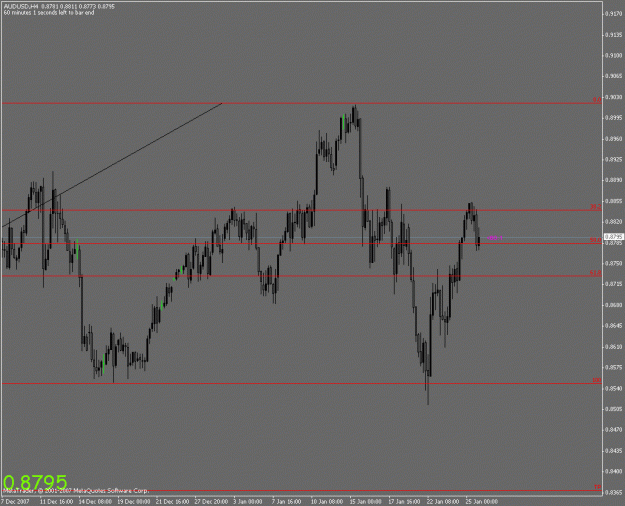Click the '60 minutes 1 seconds left' countdown text

tap(49, 13)
